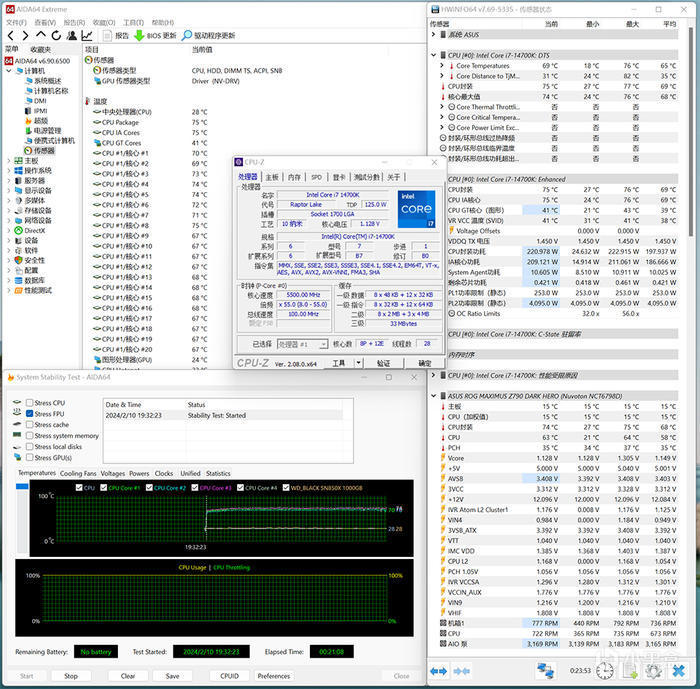The image size is (700, 689).
Task: Click the red X icon in HWiNFO footer
Action: point(681,671)
